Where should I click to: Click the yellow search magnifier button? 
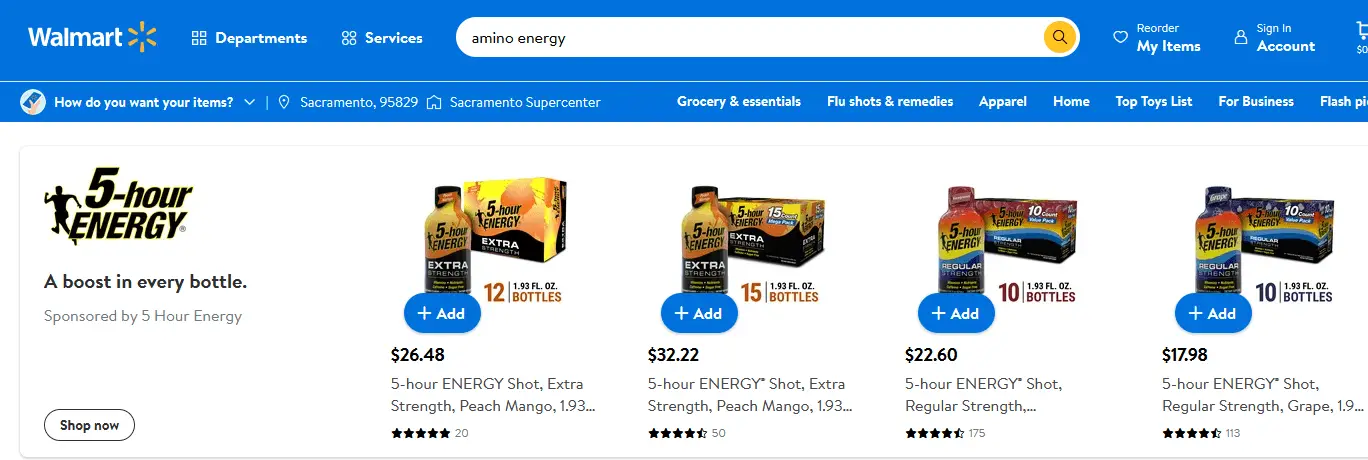pyautogui.click(x=1060, y=38)
